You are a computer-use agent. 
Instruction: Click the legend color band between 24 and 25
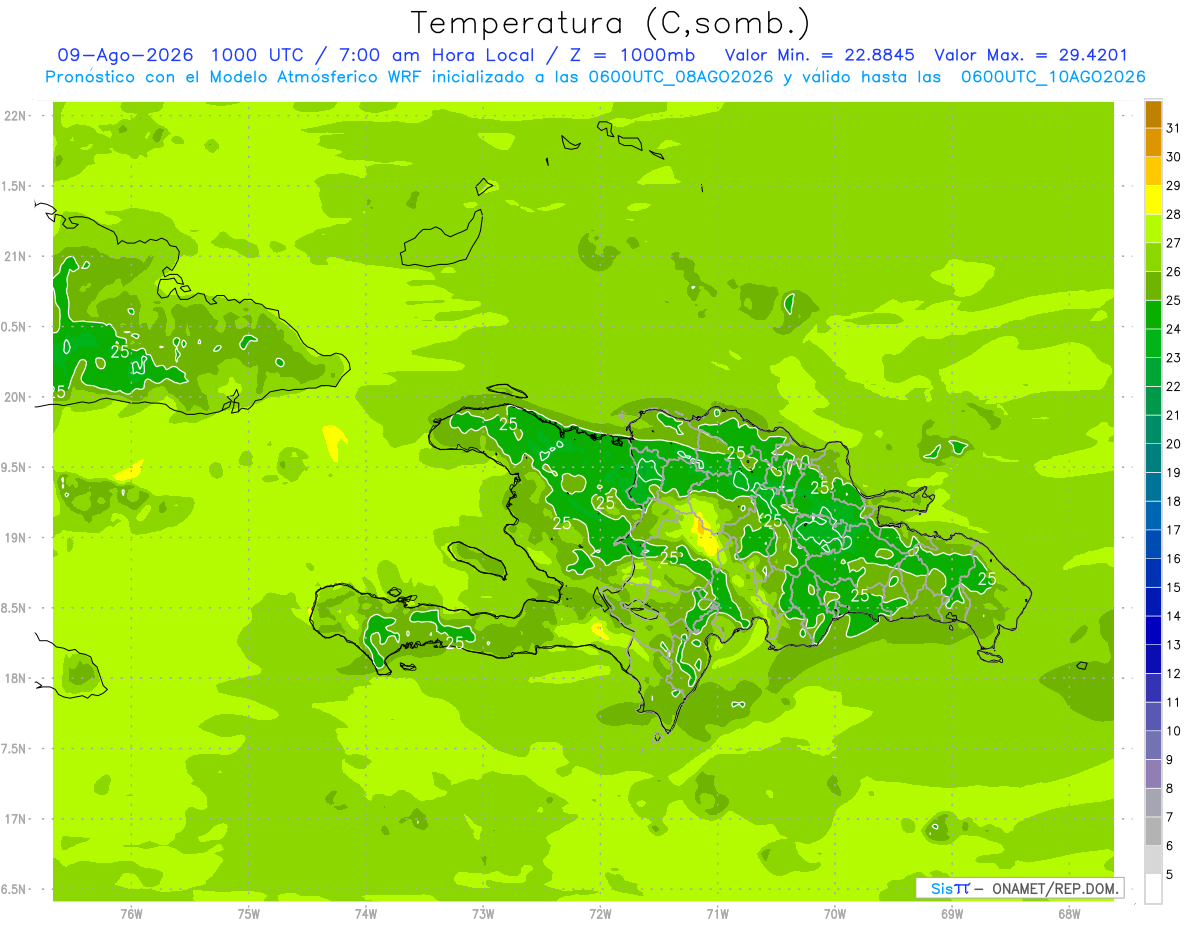coord(1153,315)
